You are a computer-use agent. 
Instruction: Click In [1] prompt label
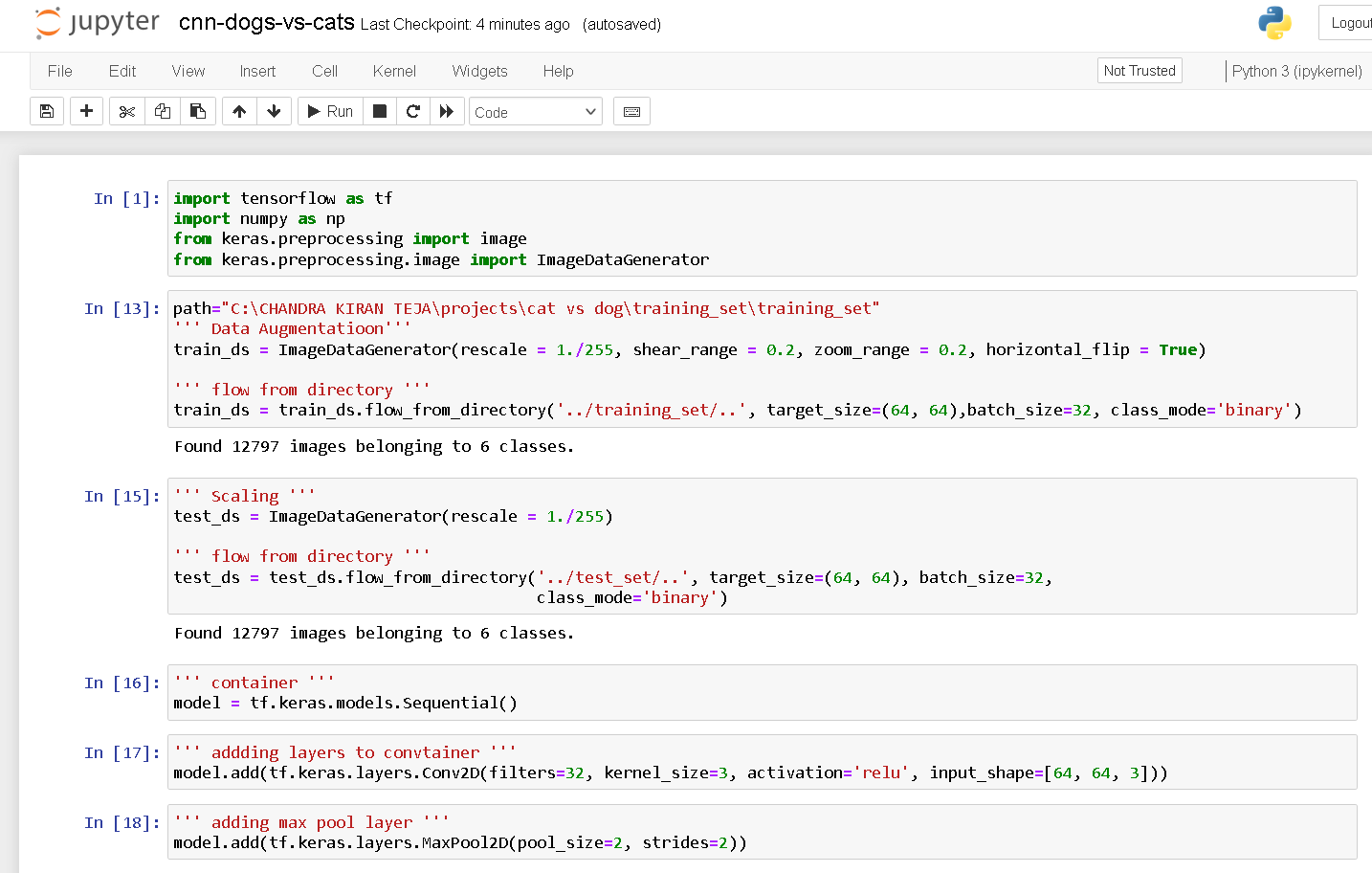[x=127, y=198]
